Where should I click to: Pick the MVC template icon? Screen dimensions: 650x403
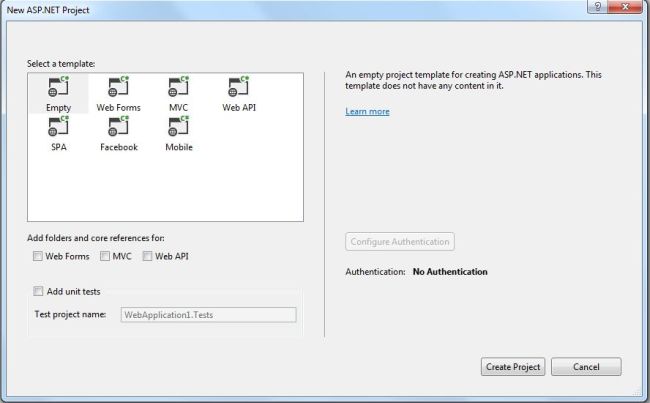[x=179, y=87]
